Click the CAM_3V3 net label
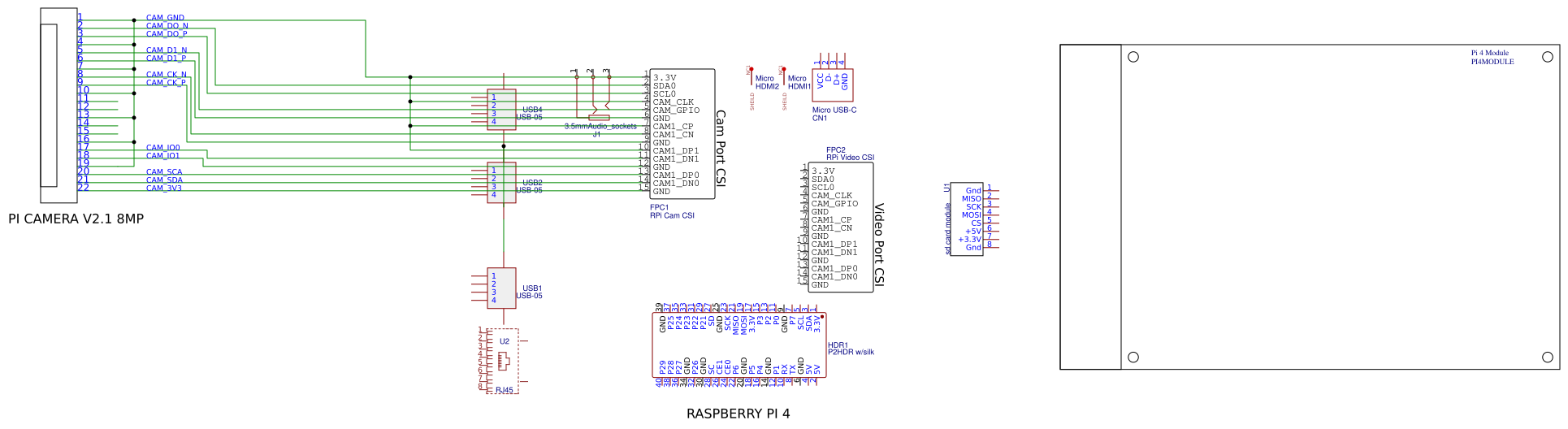This screenshot has width=1568, height=429. coord(164,188)
